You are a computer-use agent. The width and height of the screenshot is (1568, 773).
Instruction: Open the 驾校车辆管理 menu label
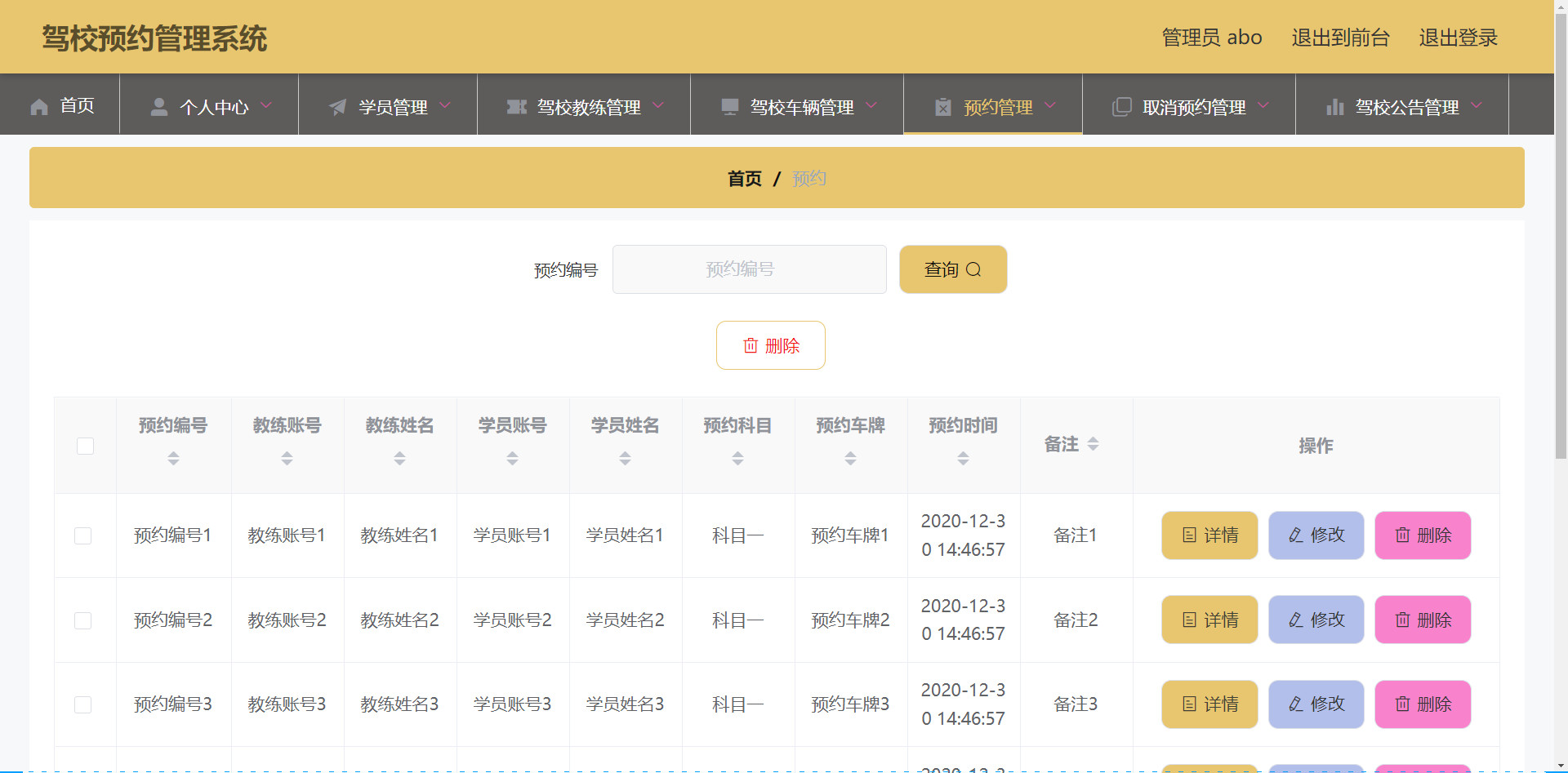pos(802,107)
